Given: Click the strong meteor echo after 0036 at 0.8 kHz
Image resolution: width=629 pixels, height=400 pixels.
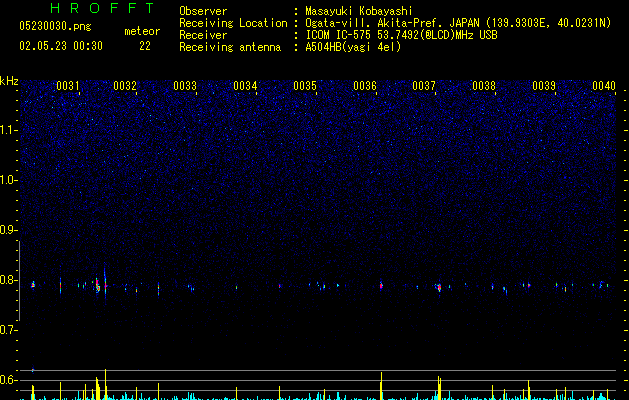Looking at the screenshot, I should pos(381,286).
